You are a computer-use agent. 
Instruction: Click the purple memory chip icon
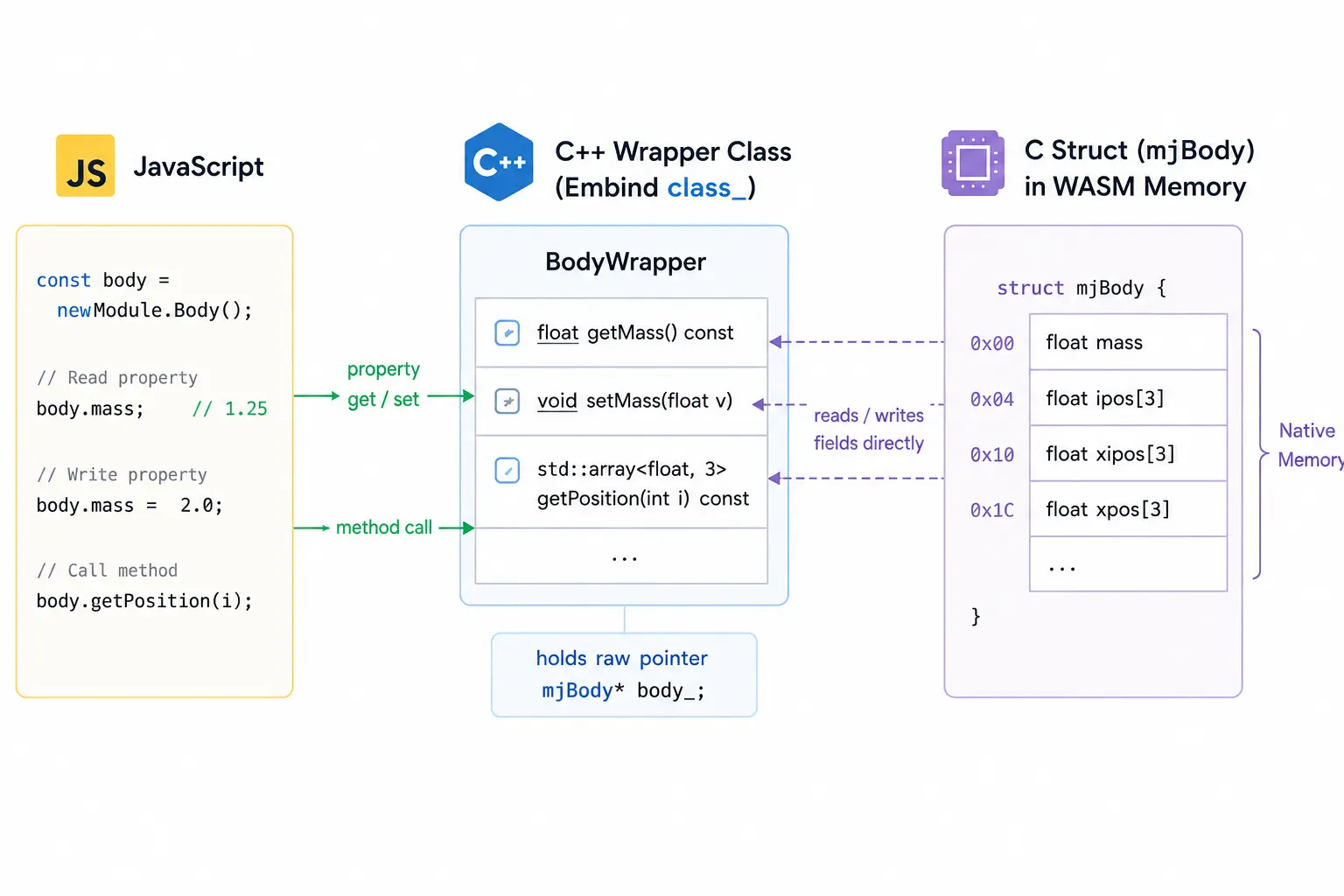(x=973, y=163)
